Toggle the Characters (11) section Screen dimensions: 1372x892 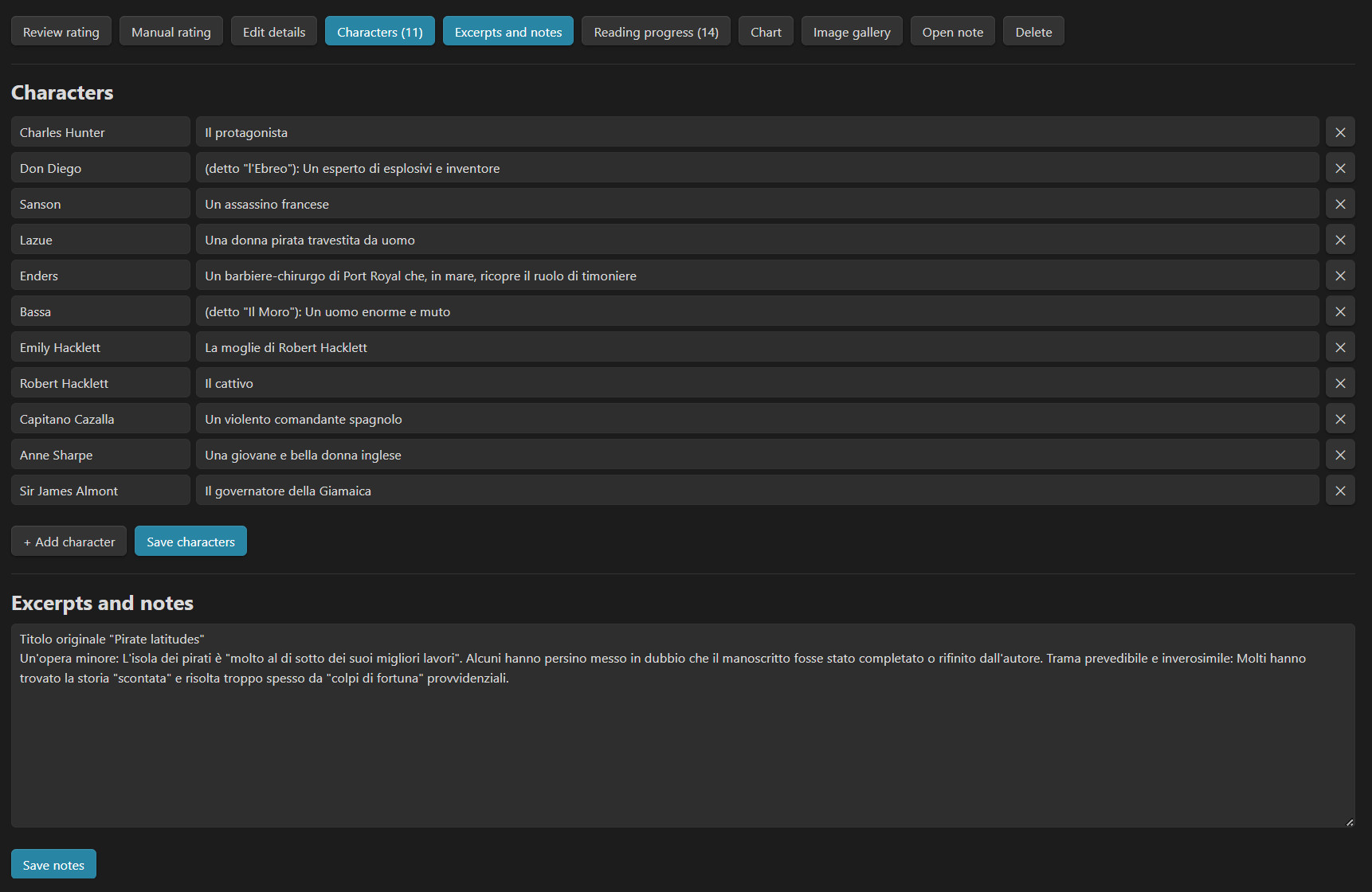coord(380,32)
